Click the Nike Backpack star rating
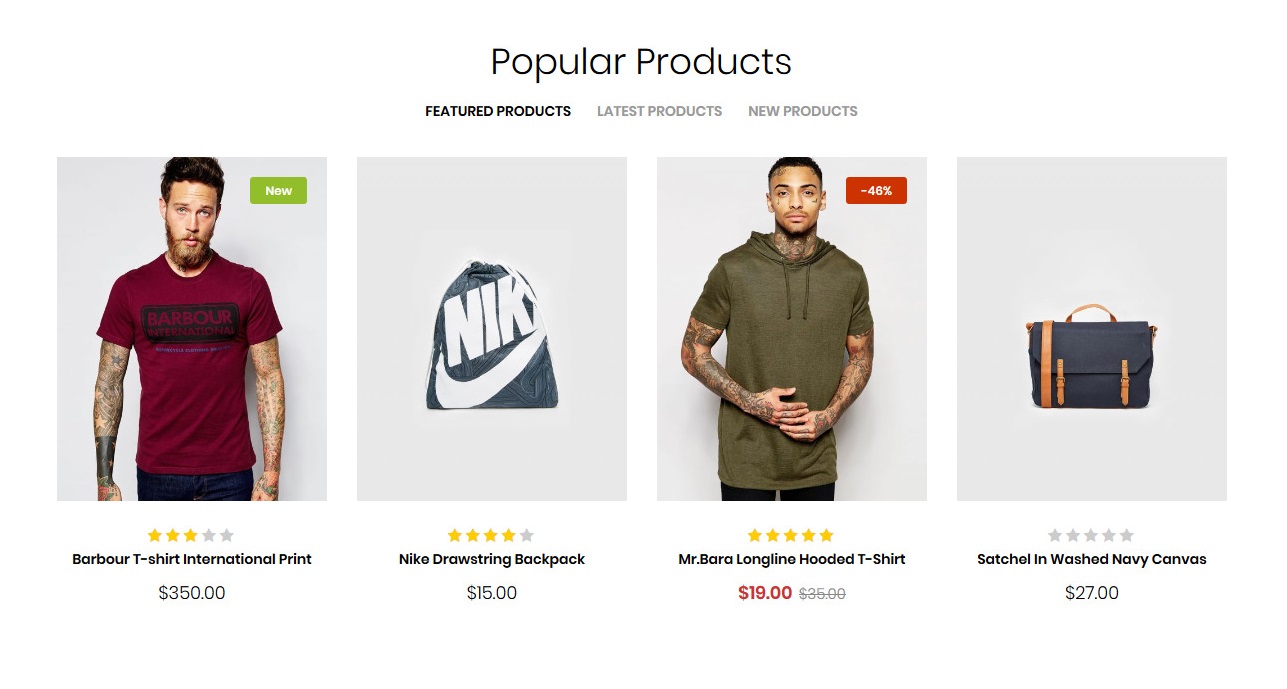This screenshot has width=1287, height=689. [491, 535]
